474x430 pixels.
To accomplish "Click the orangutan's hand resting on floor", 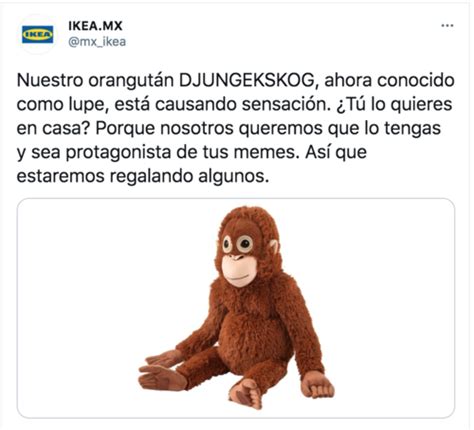I will [x=317, y=384].
